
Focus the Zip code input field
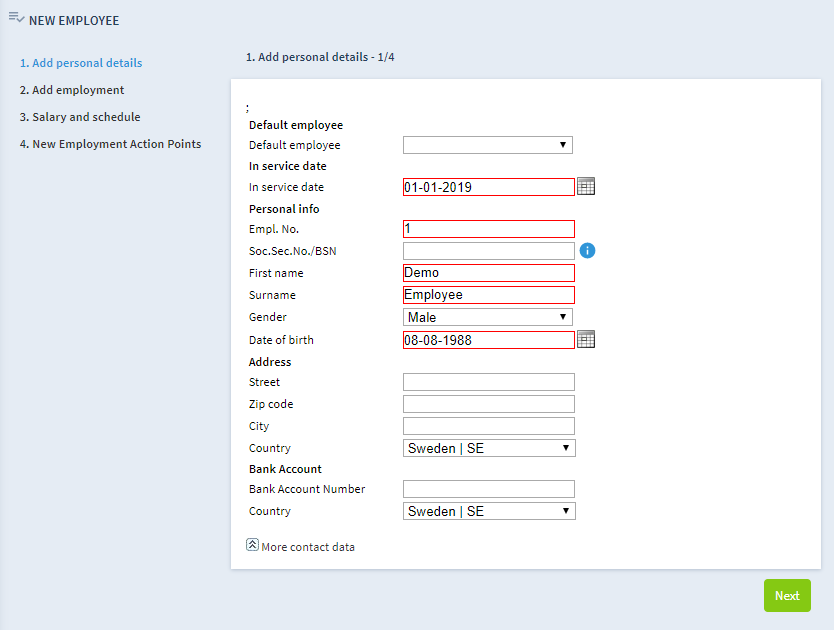tap(489, 404)
